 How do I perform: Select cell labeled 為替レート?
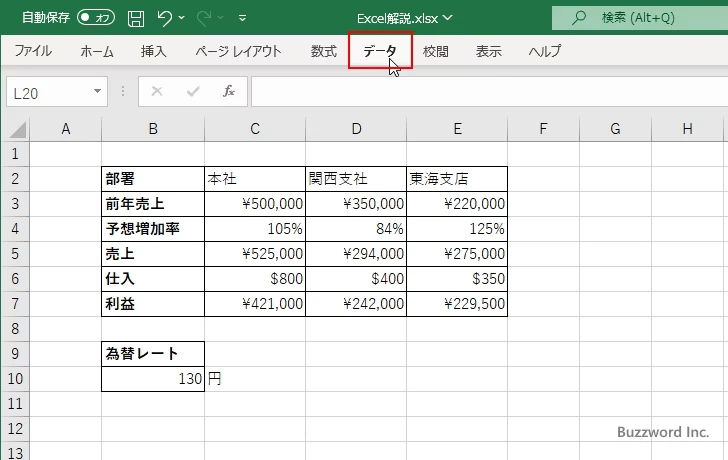point(153,354)
